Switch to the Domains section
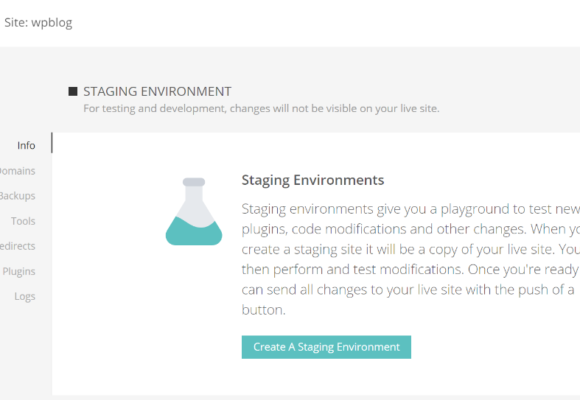This screenshot has height=400, width=580. point(17,171)
